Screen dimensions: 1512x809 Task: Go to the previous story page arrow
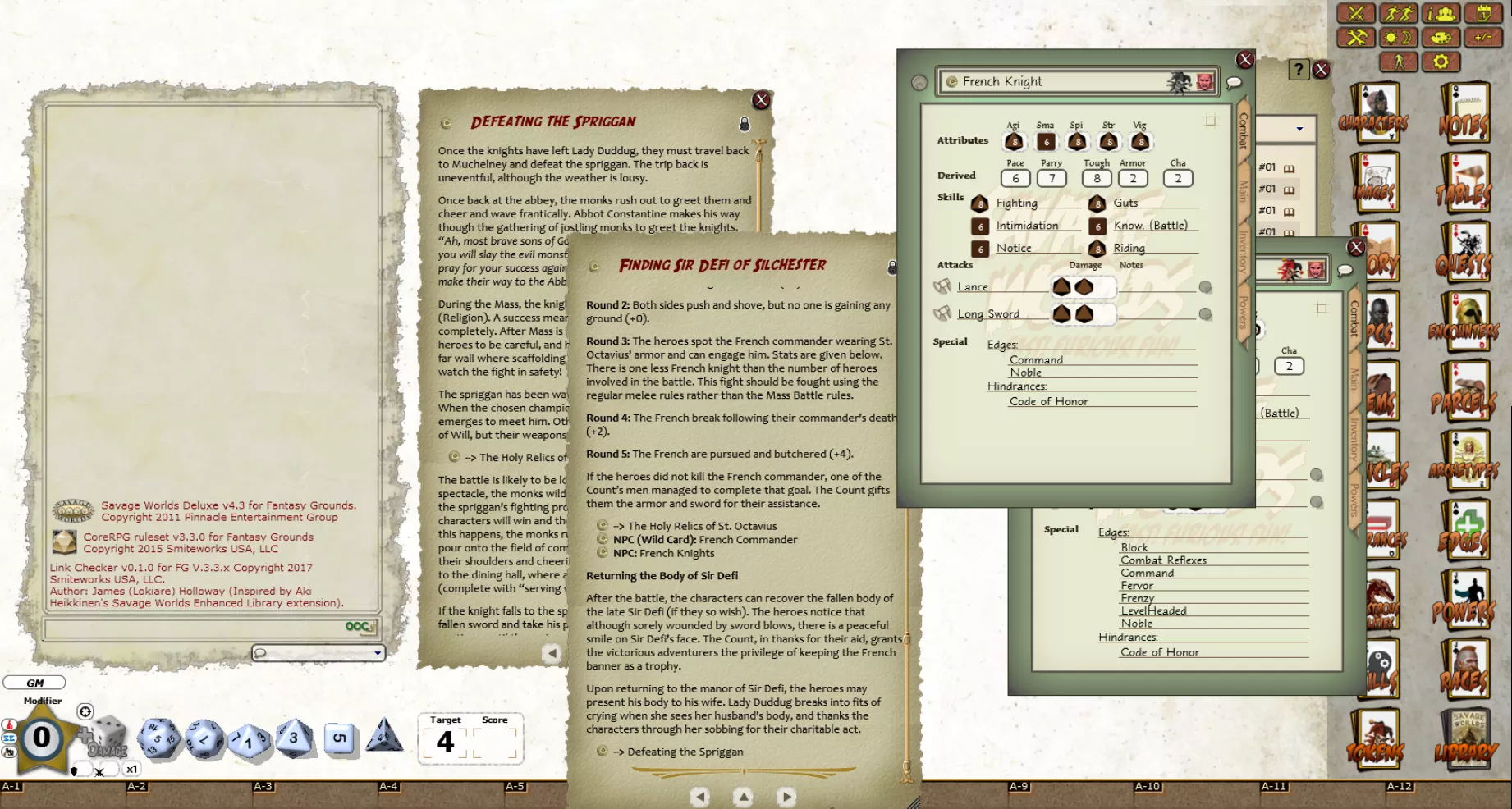click(x=699, y=797)
